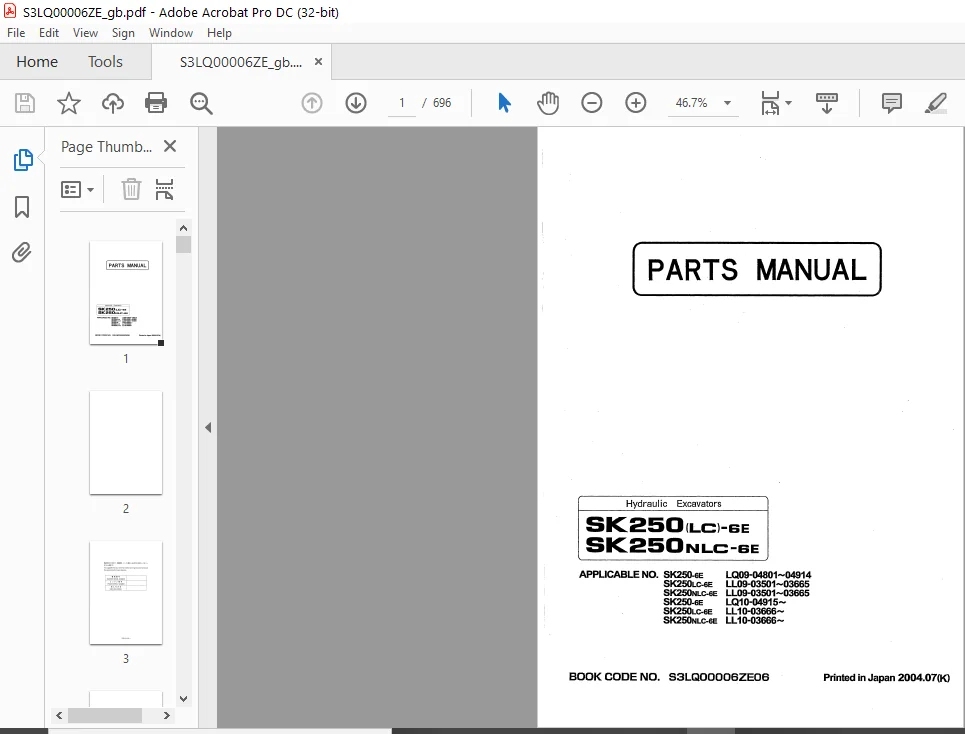
Task: Open the Window menu
Action: pos(170,33)
